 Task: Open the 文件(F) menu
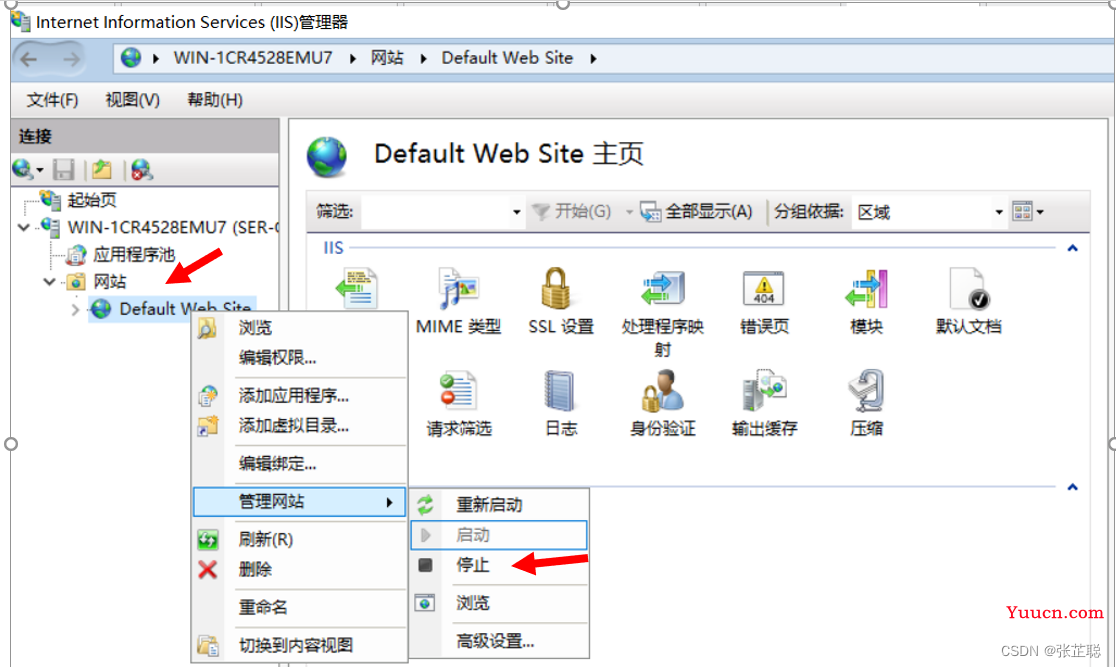tap(53, 100)
